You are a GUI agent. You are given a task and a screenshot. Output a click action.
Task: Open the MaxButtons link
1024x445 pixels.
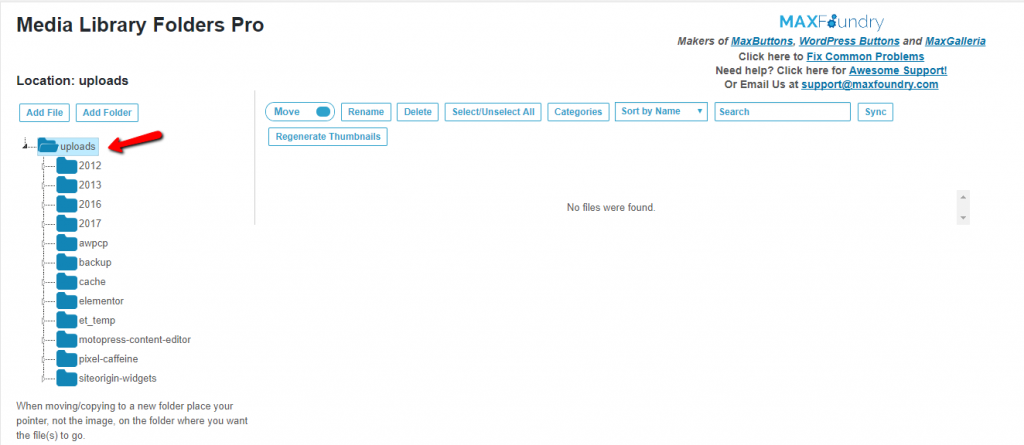(763, 41)
